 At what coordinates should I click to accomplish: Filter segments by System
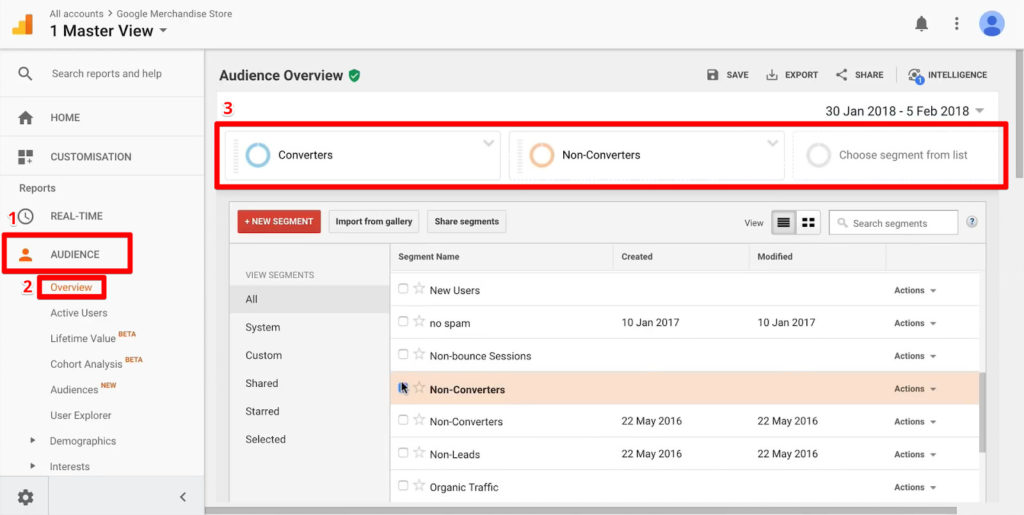263,328
